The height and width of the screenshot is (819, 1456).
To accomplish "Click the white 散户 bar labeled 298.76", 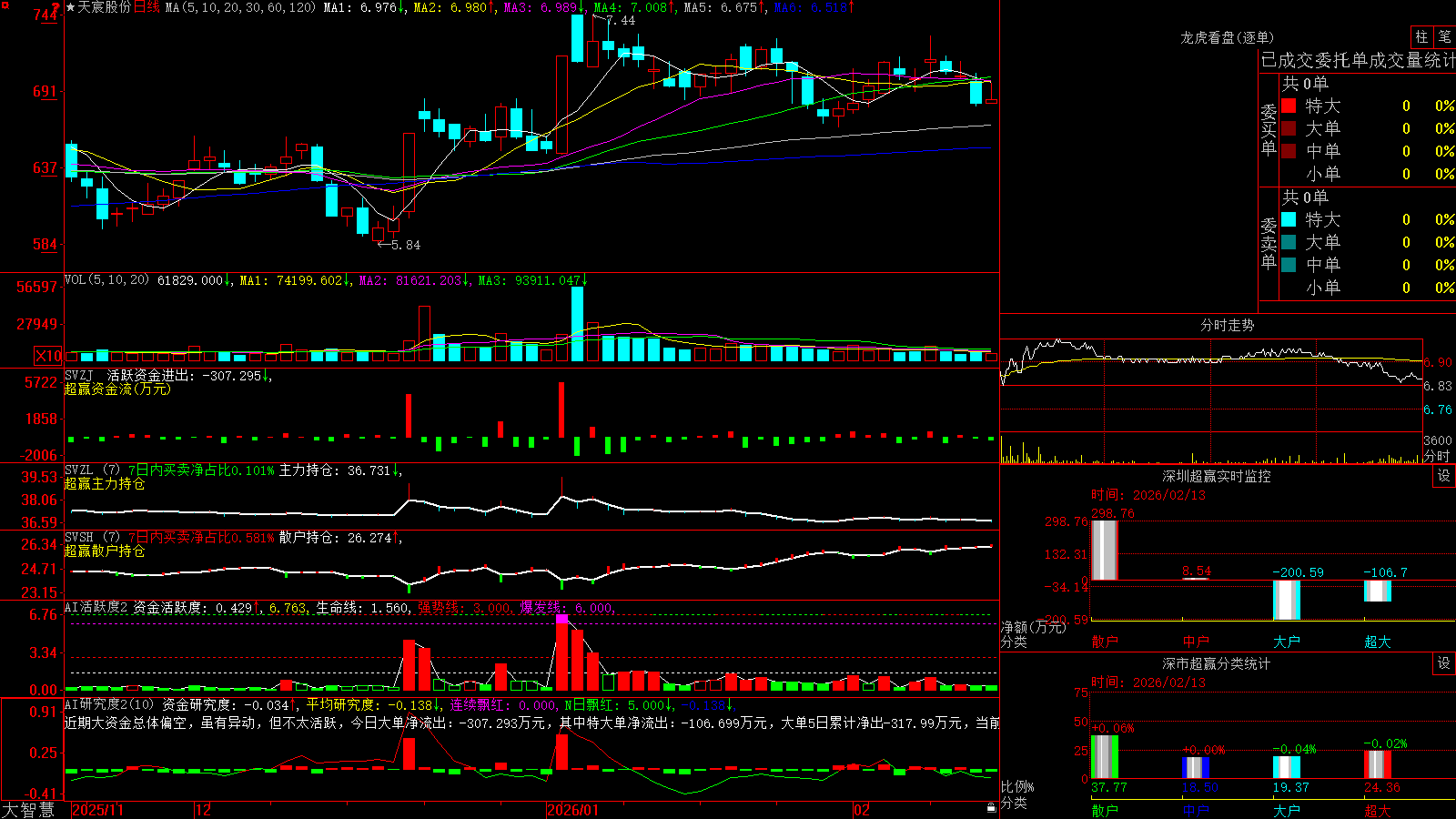I will click(x=1104, y=550).
